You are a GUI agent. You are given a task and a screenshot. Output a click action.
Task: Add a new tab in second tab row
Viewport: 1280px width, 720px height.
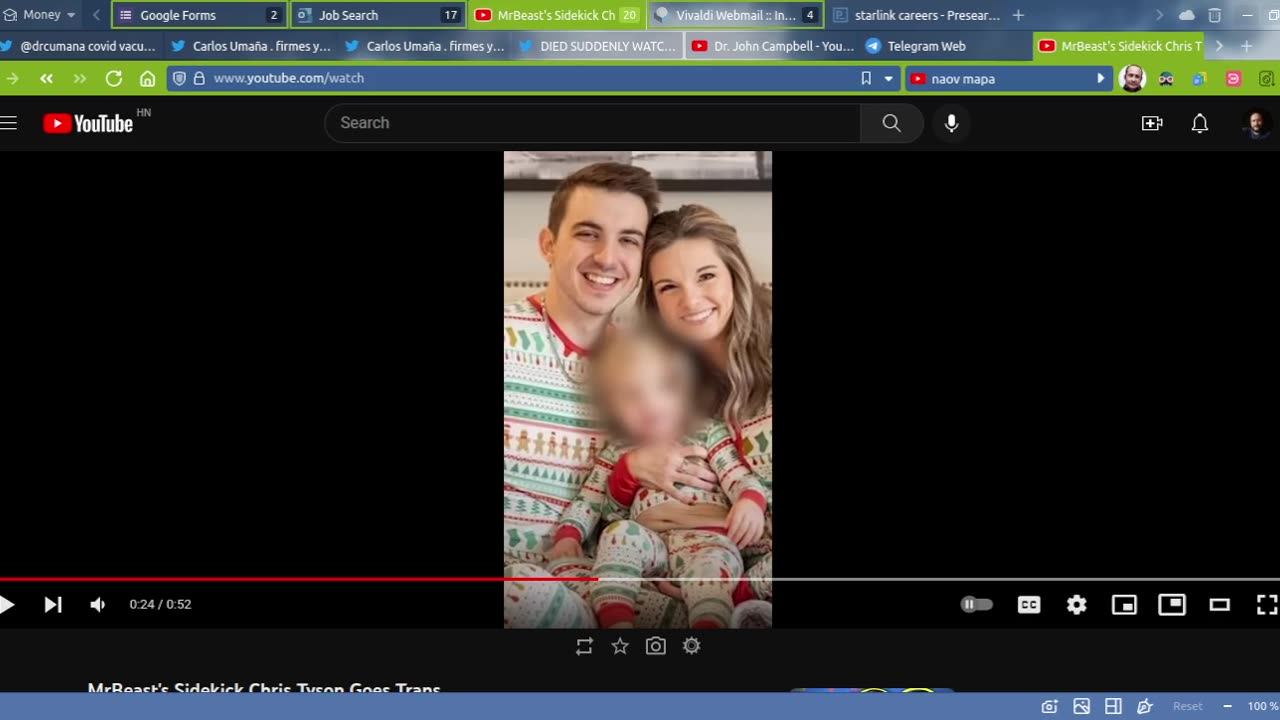point(1246,46)
